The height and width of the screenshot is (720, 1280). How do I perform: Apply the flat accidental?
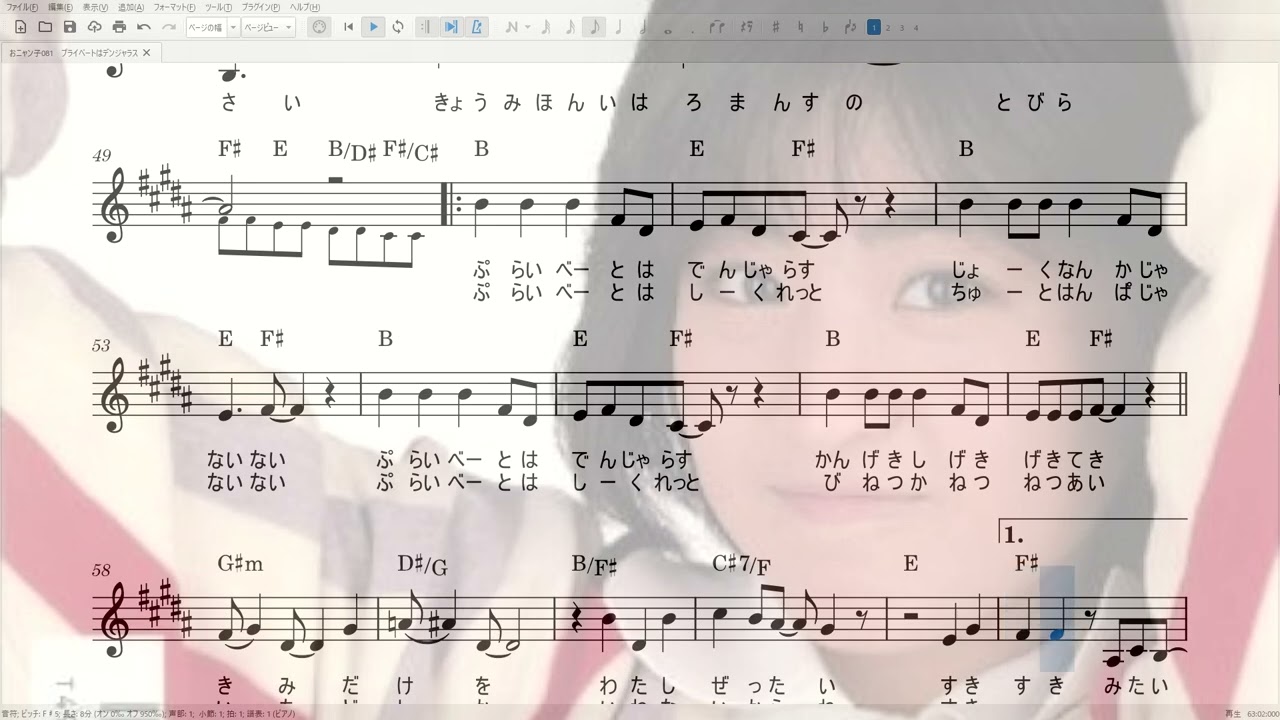(x=824, y=27)
